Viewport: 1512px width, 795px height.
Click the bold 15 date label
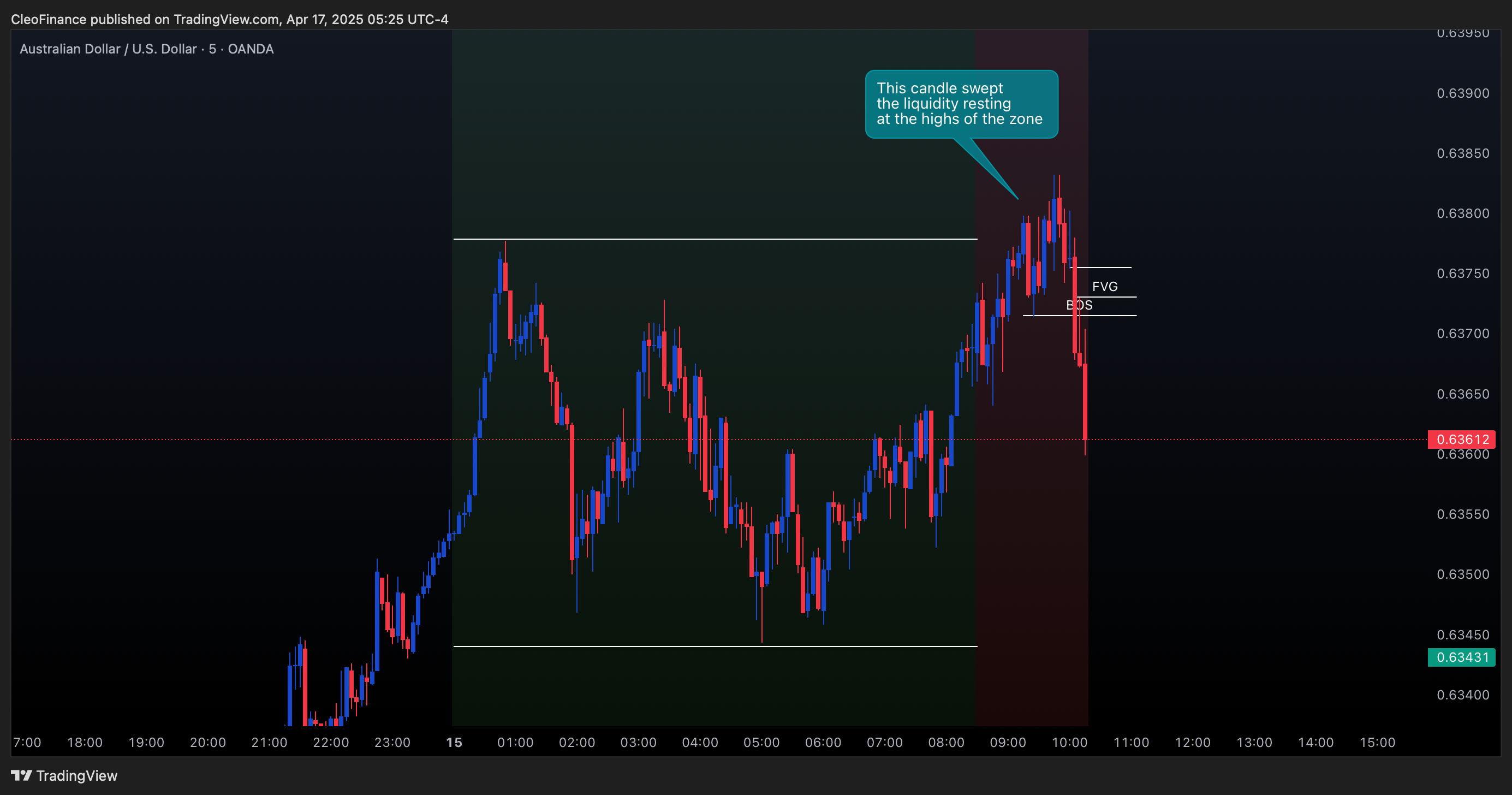point(454,742)
